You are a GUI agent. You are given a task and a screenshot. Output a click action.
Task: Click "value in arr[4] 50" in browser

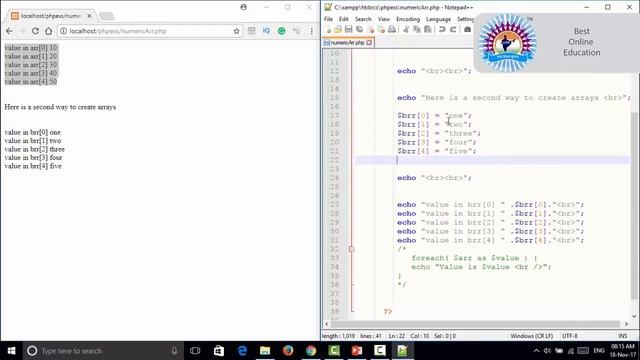pyautogui.click(x=31, y=82)
